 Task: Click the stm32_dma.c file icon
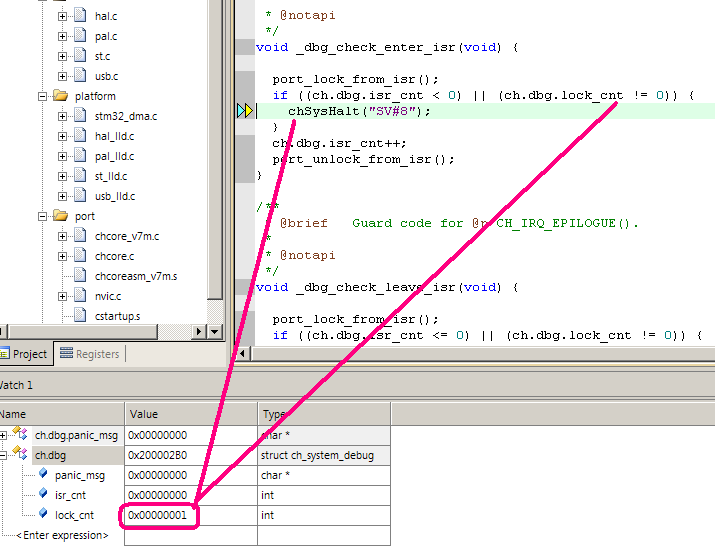[80, 115]
